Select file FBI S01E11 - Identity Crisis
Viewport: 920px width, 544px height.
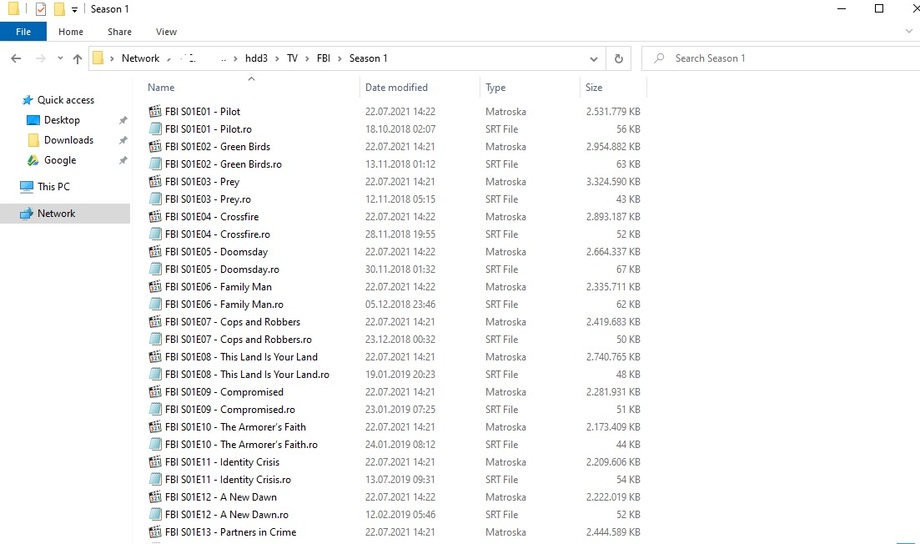[x=222, y=462]
